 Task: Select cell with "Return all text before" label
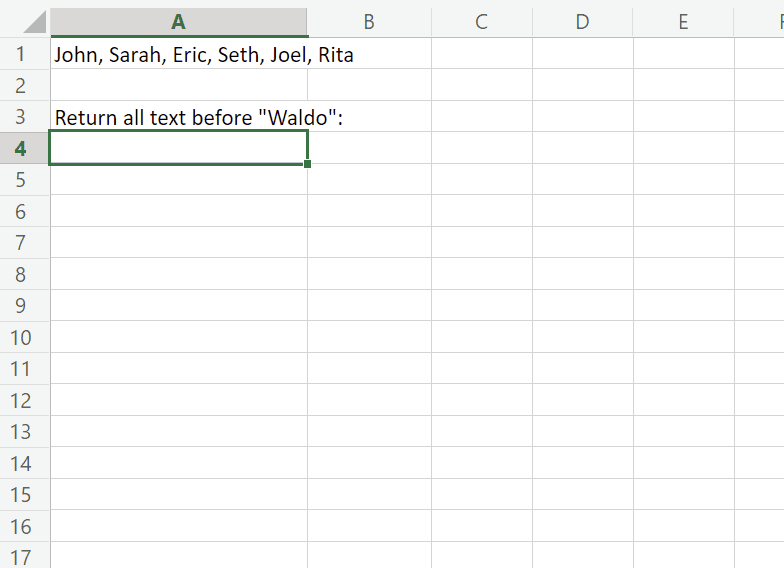tap(178, 117)
